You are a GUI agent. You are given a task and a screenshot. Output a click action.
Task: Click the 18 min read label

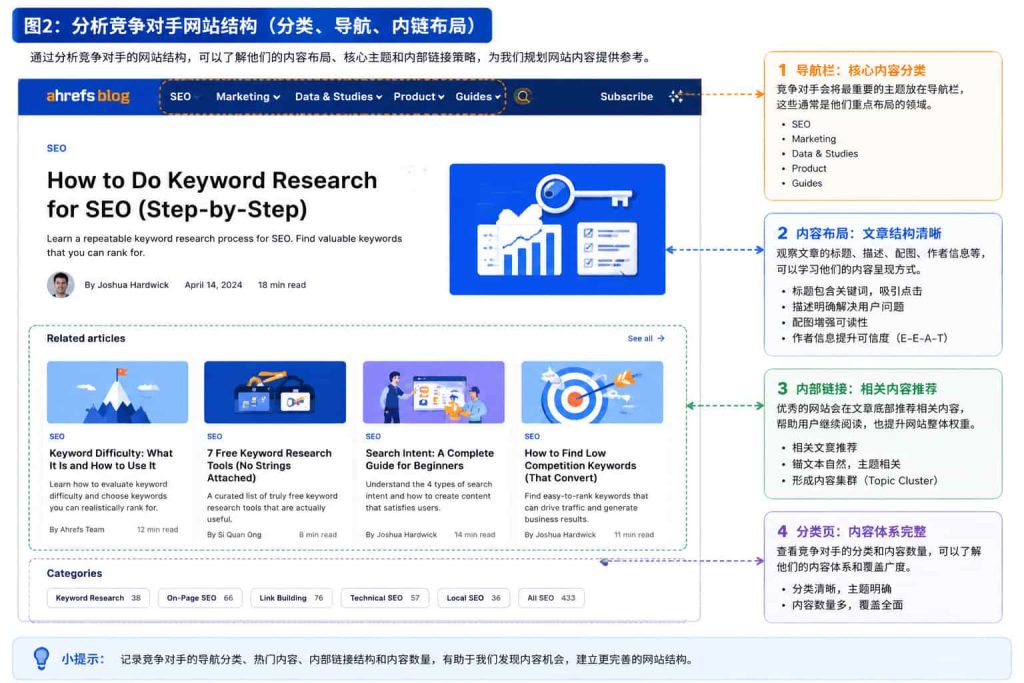point(281,285)
